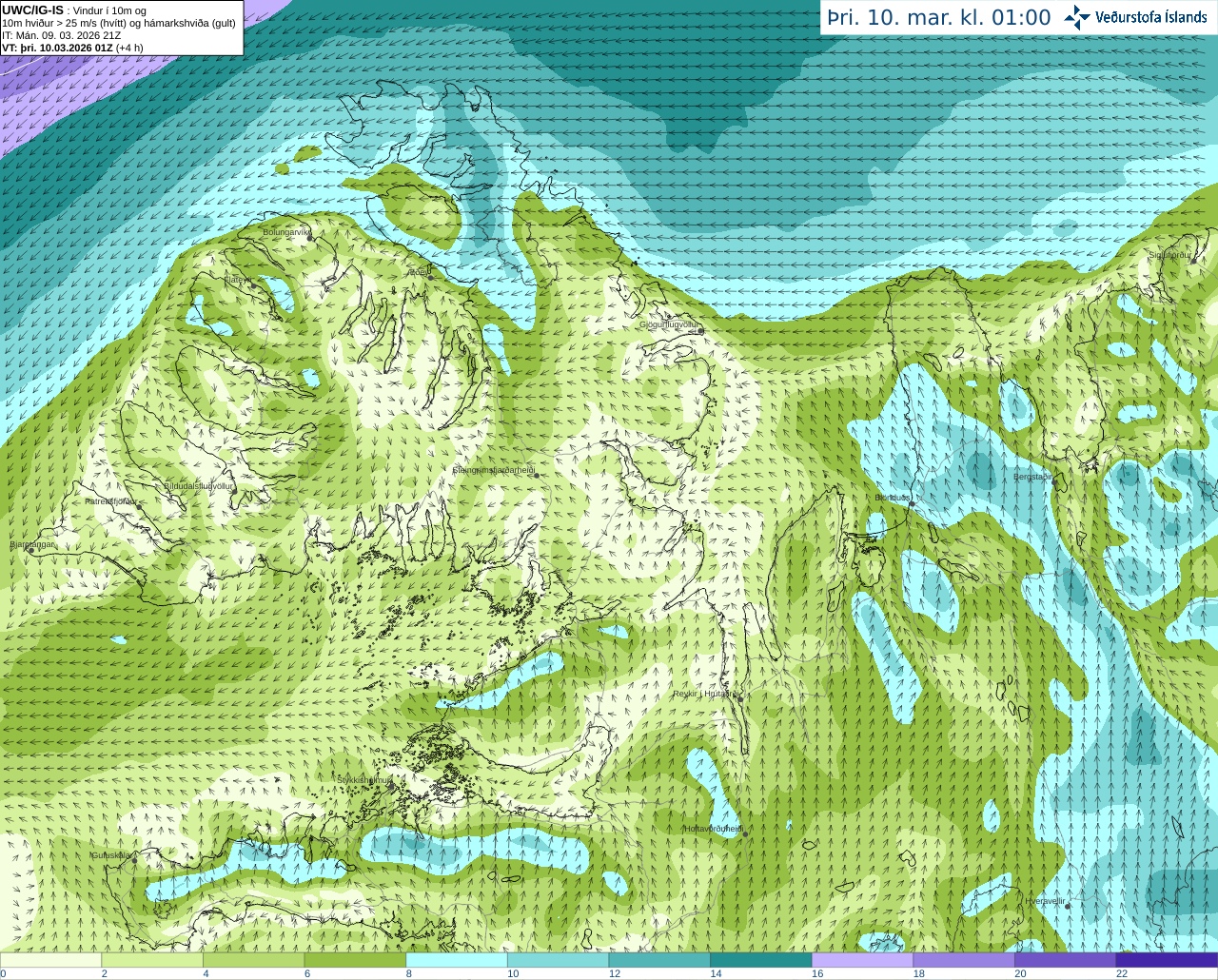Click the Reykir í Hrútafirði station marker
The width and height of the screenshot is (1218, 980).
click(x=739, y=697)
